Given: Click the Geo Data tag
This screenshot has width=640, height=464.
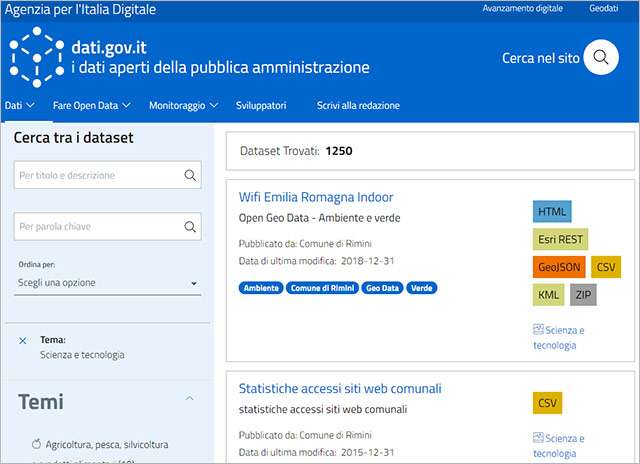Looking at the screenshot, I should (x=382, y=288).
